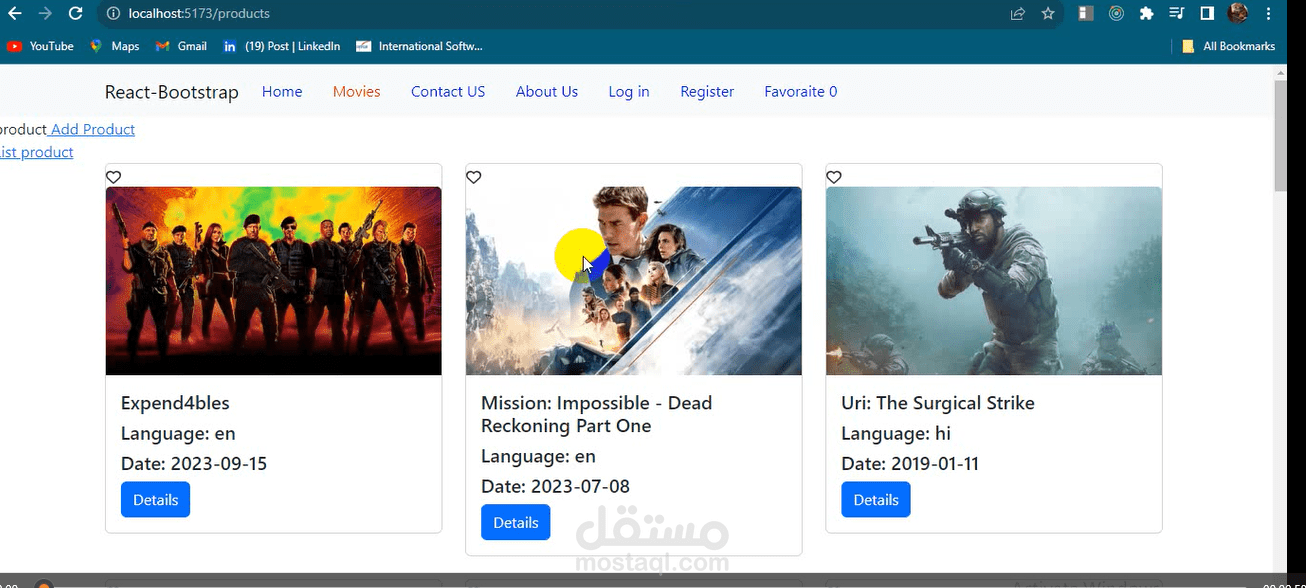Bookmark this page with the star icon

click(x=1048, y=14)
